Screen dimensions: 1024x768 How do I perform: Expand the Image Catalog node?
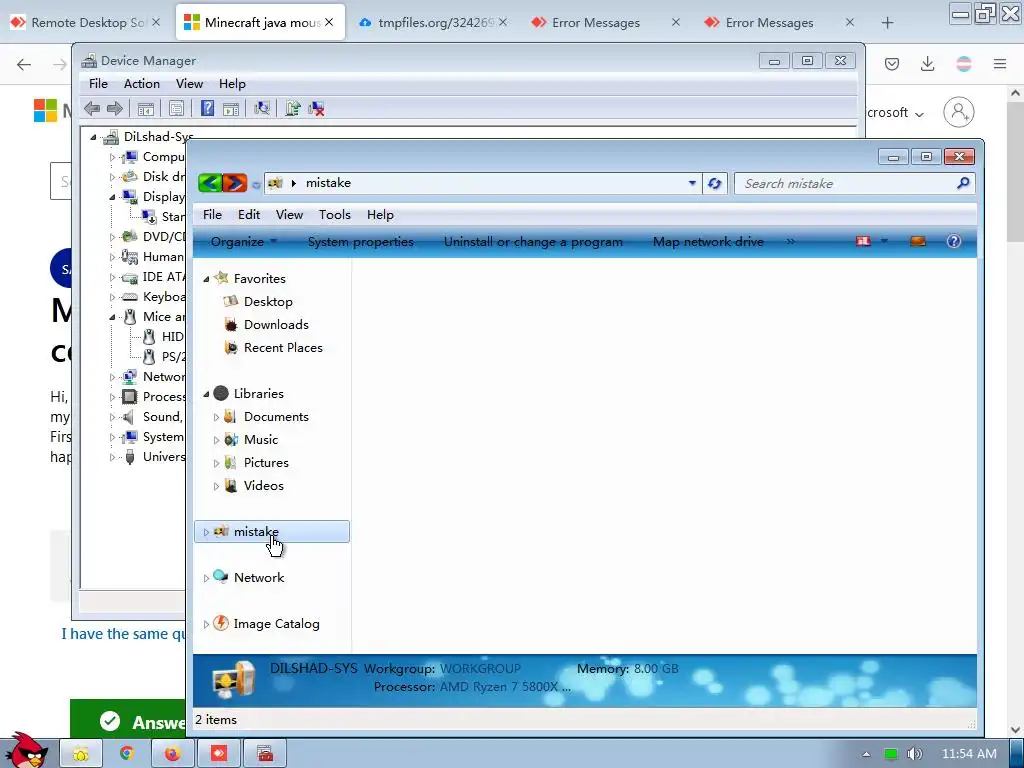pyautogui.click(x=206, y=624)
